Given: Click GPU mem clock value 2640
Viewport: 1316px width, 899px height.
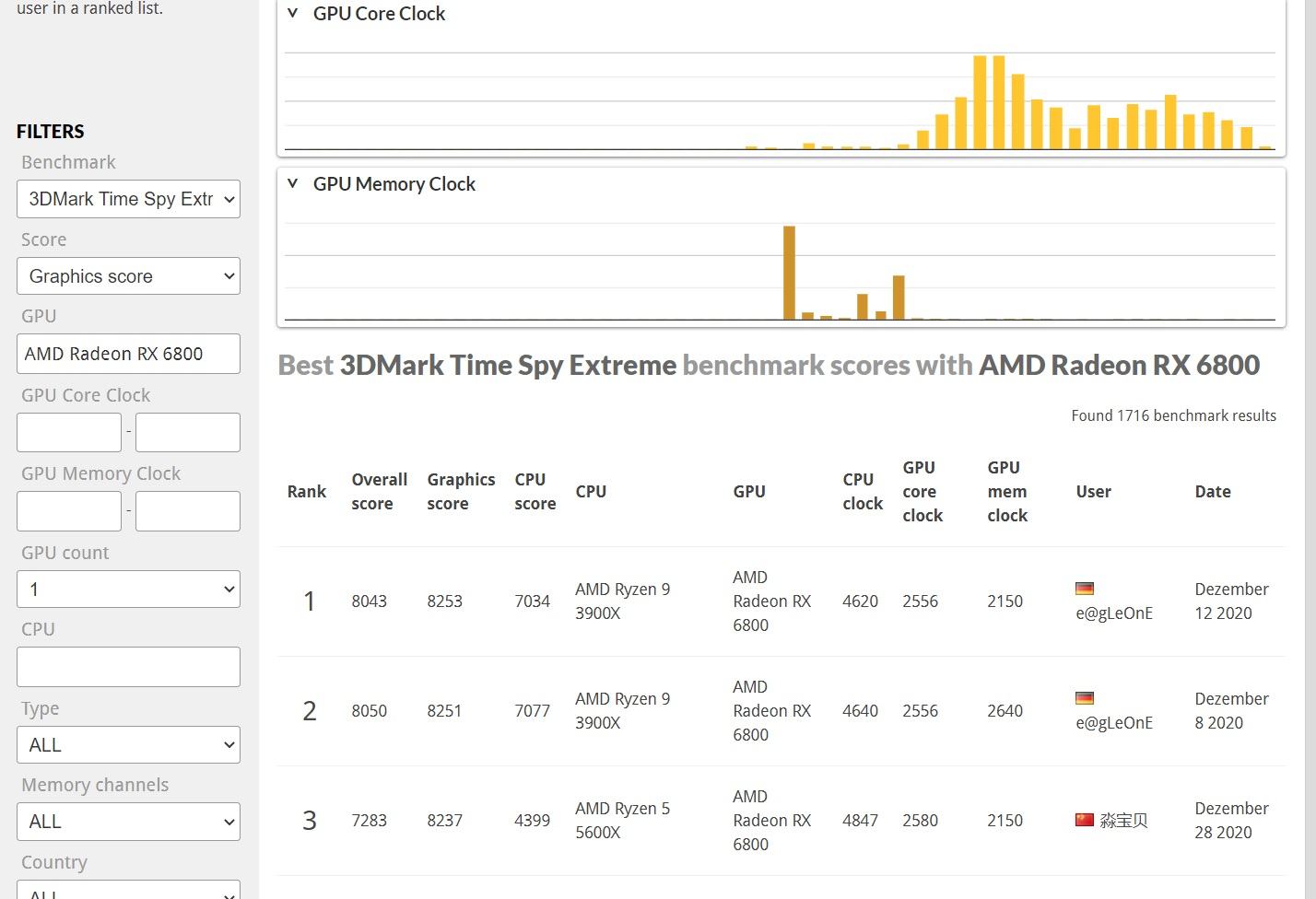Looking at the screenshot, I should coord(1005,711).
